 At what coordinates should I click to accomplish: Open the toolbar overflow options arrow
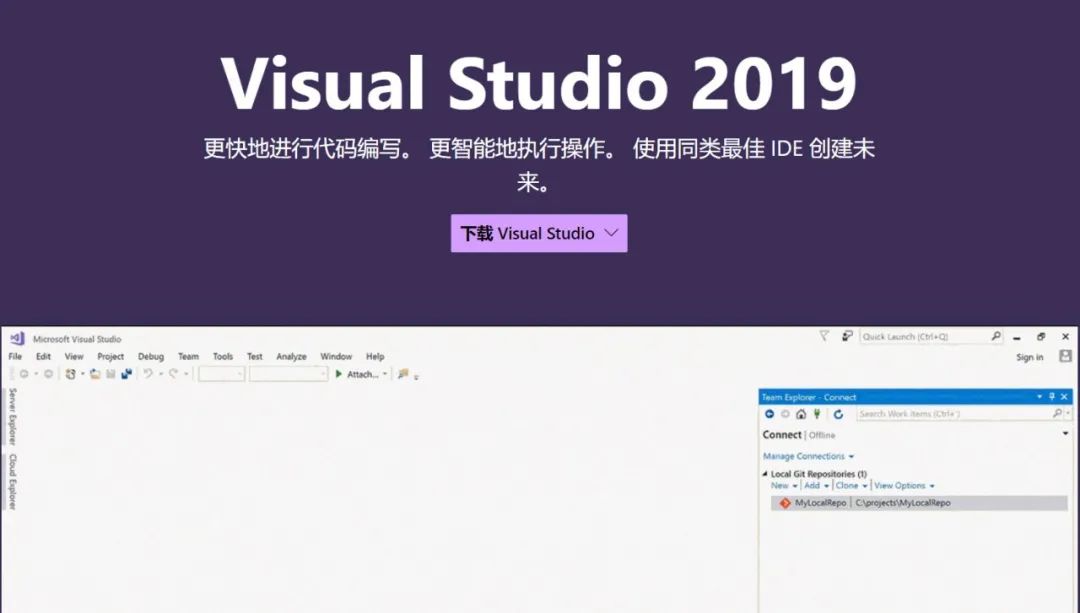(x=416, y=377)
